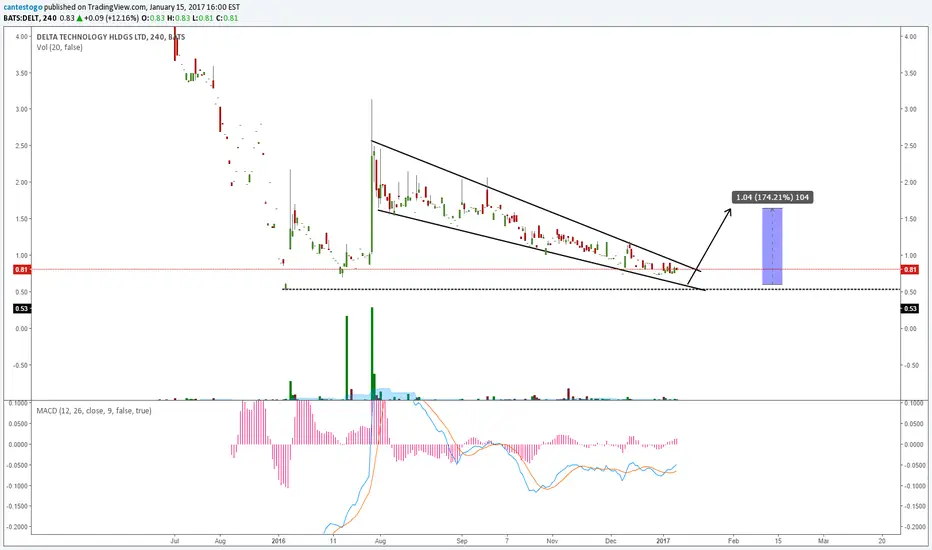Click the 2016 label on the time axis
The height and width of the screenshot is (550, 932).
(278, 541)
